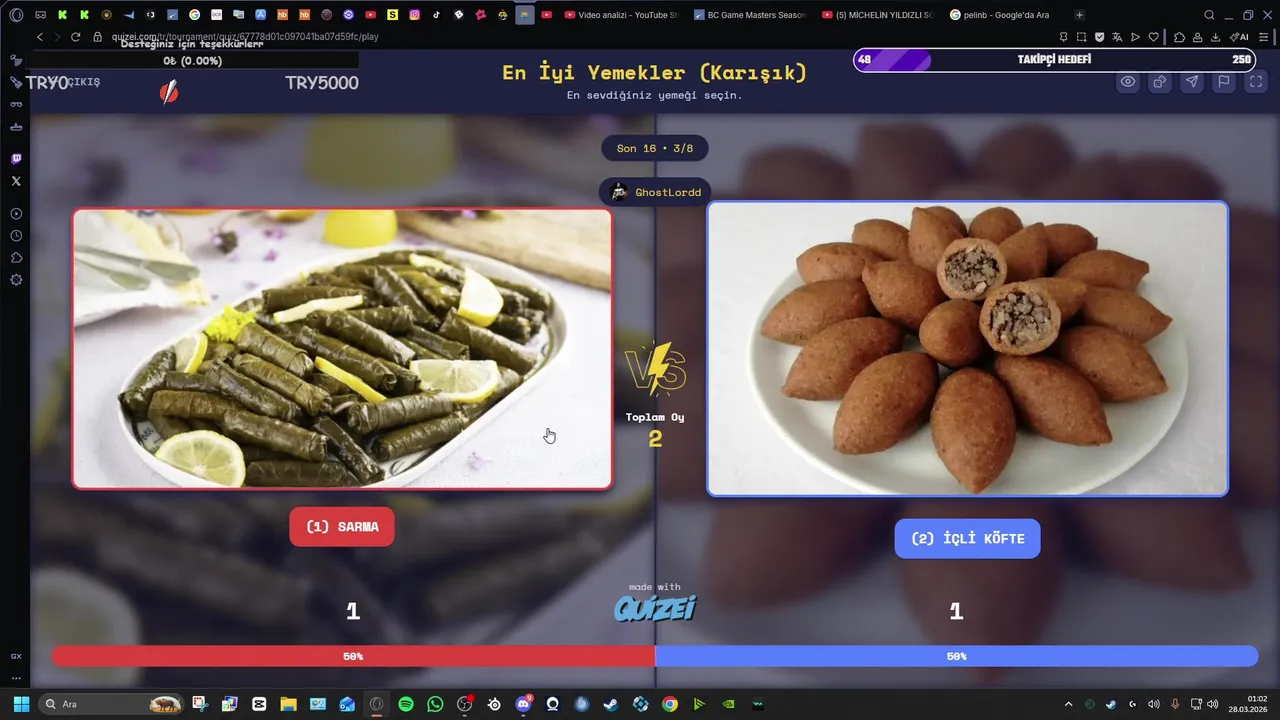Open Twitch in Opera sidebar
The image size is (1280, 720).
(x=16, y=159)
